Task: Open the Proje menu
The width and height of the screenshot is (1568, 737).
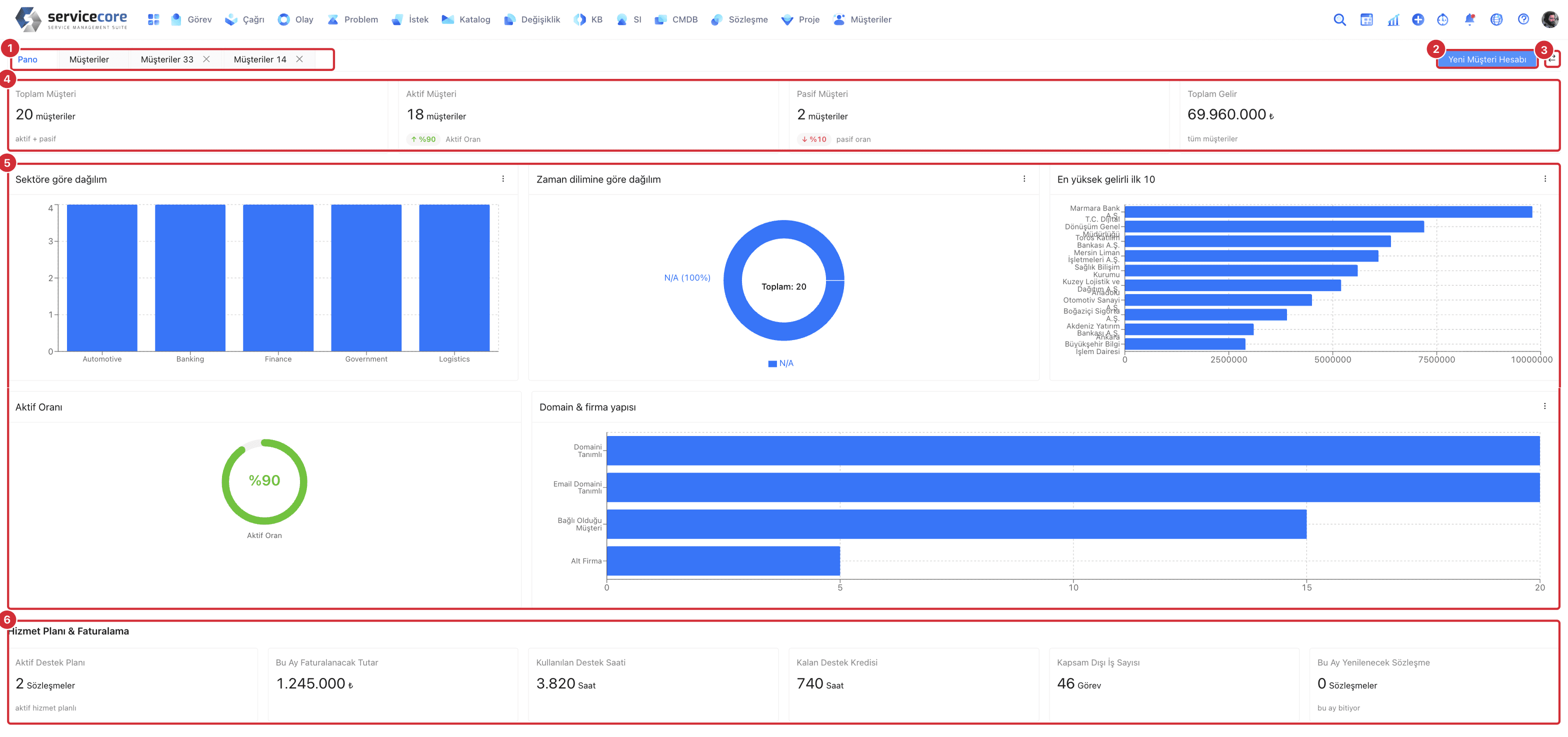Action: (800, 19)
